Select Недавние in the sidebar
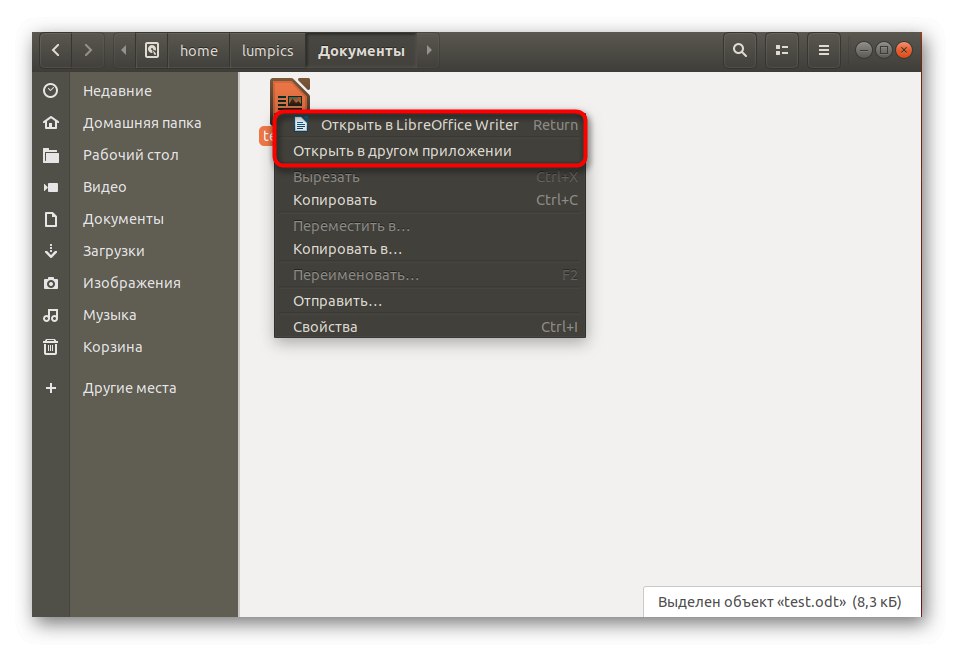The width and height of the screenshot is (954, 649). pyautogui.click(x=117, y=90)
